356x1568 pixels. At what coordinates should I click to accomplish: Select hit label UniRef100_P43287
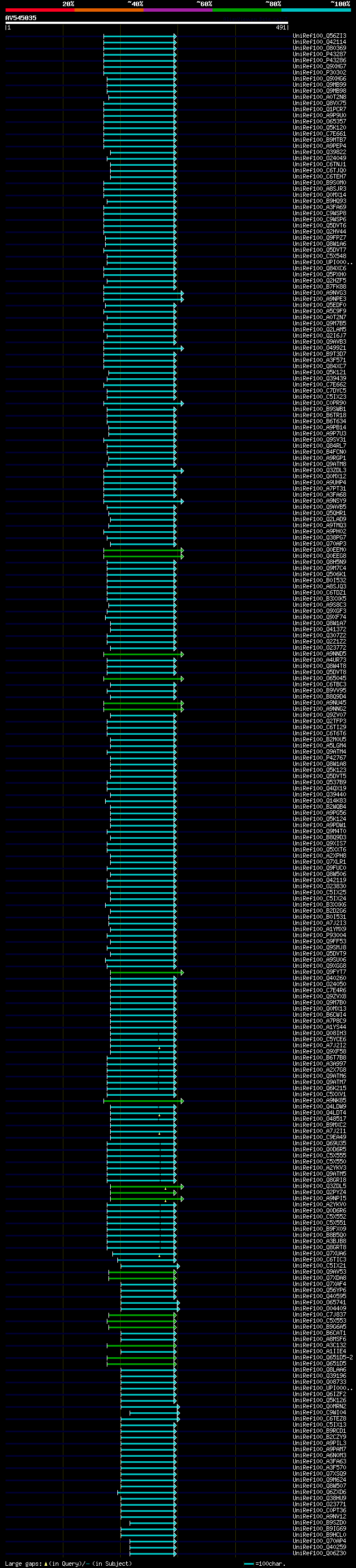click(319, 54)
